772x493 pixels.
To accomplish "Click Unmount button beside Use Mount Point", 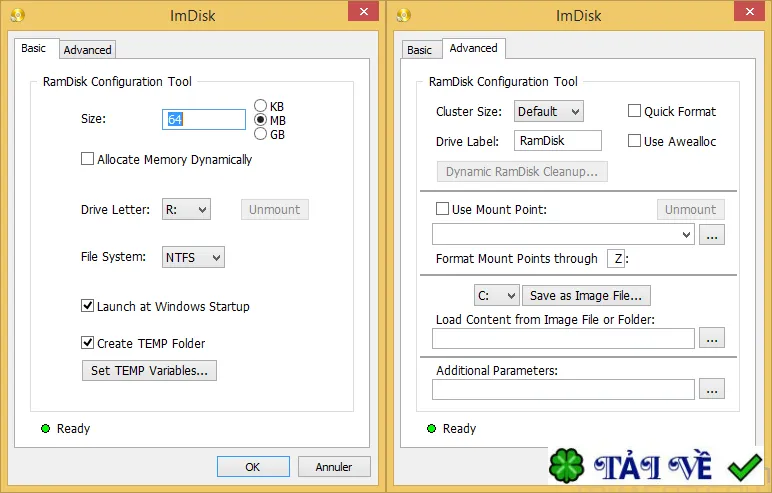I will pyautogui.click(x=690, y=209).
